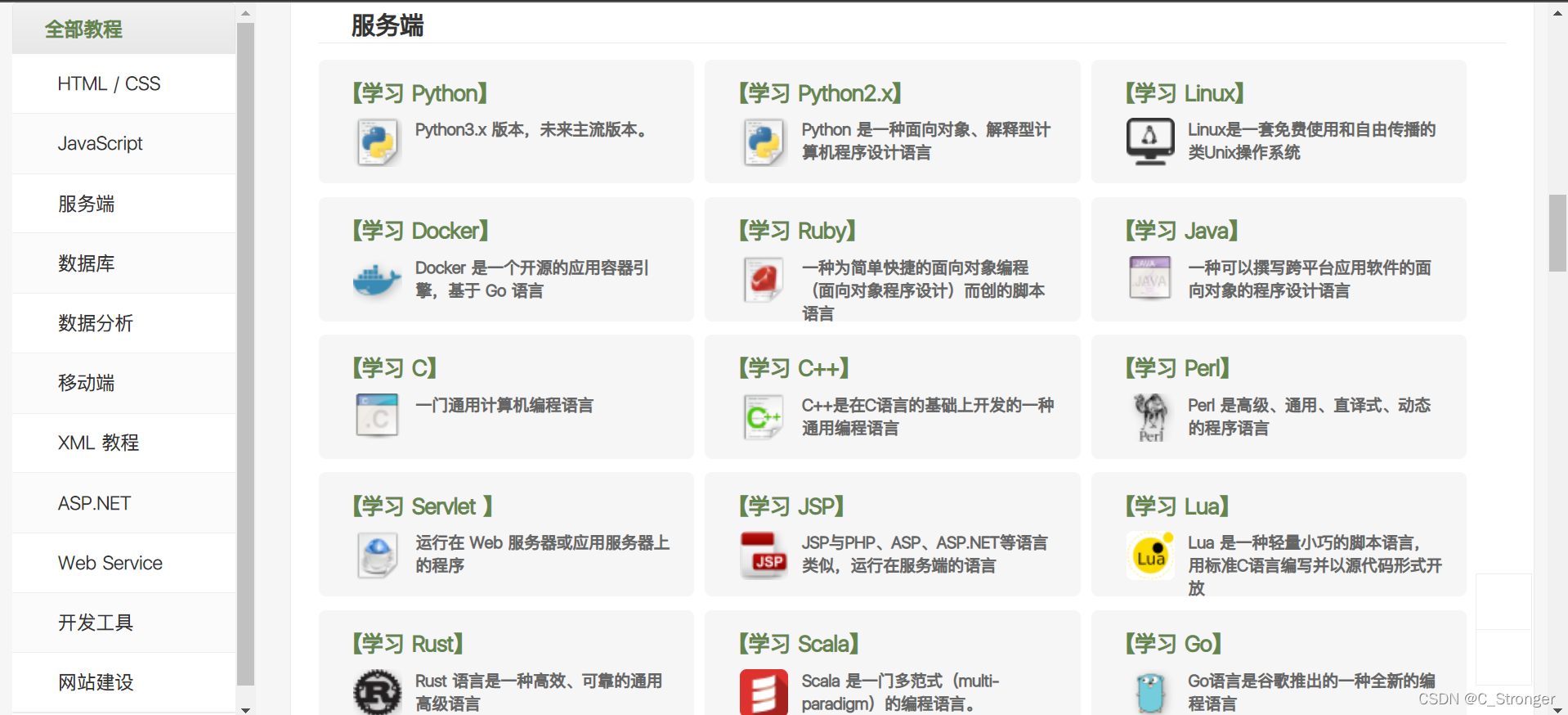Open the 【学习 Ruby】 tutorial link
The image size is (1568, 715).
[797, 231]
